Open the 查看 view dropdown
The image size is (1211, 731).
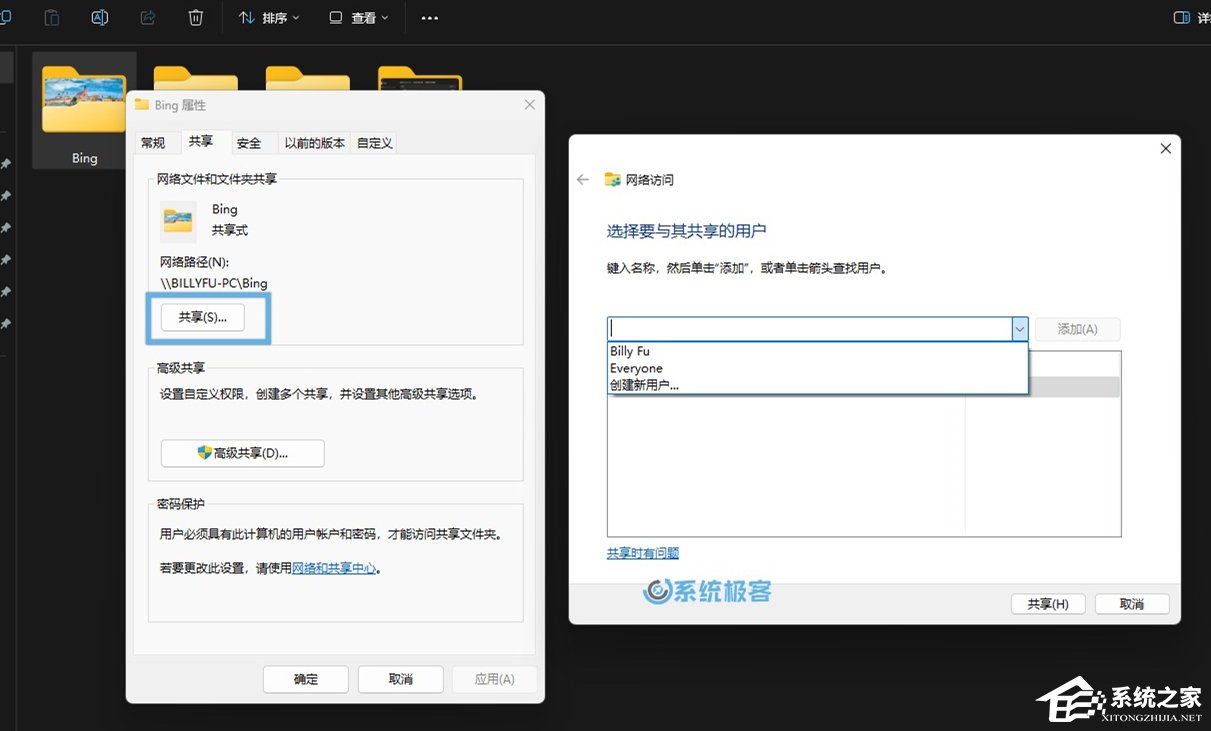[x=357, y=17]
